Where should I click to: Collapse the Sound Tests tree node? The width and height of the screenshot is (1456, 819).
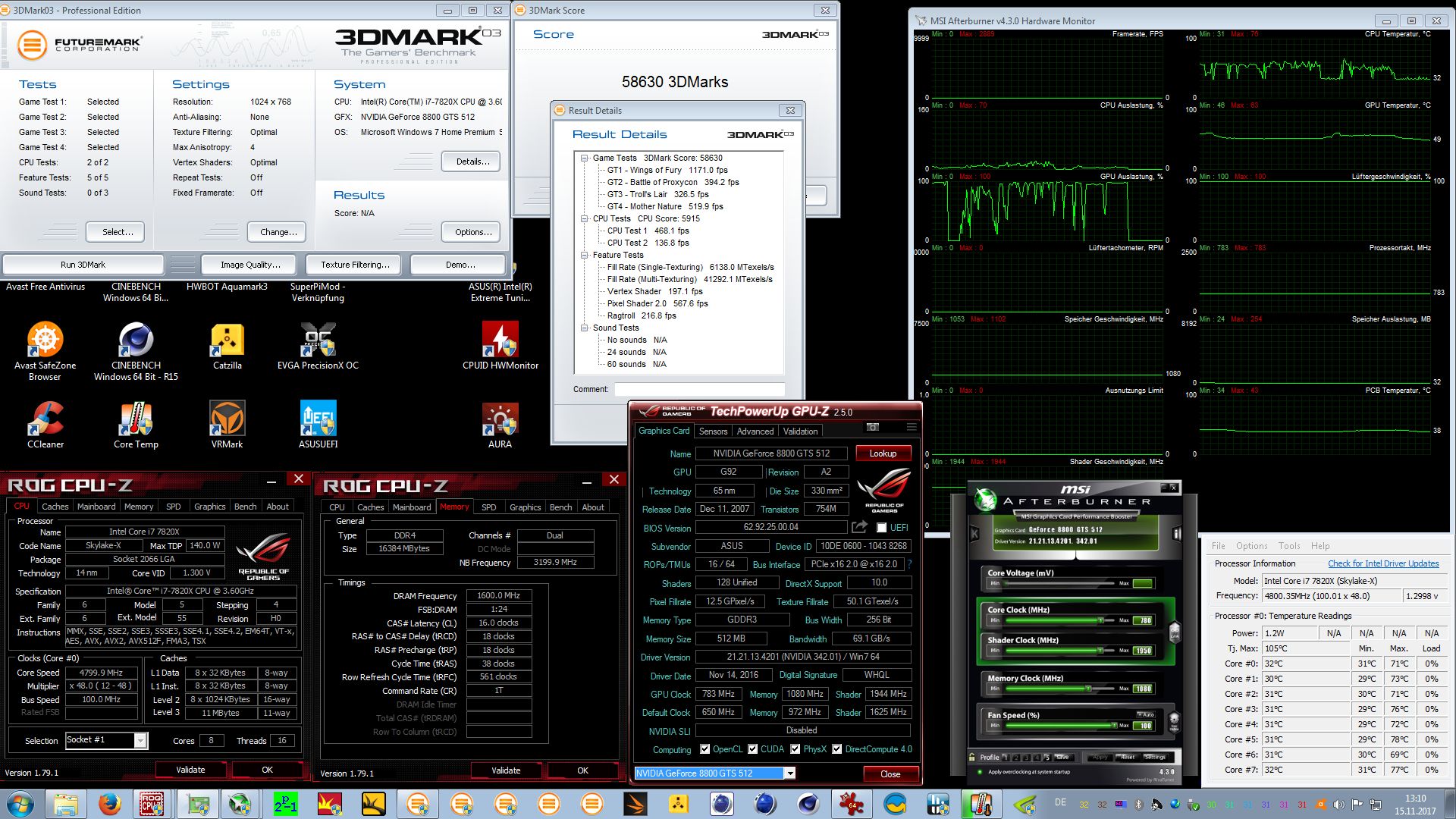tap(585, 328)
